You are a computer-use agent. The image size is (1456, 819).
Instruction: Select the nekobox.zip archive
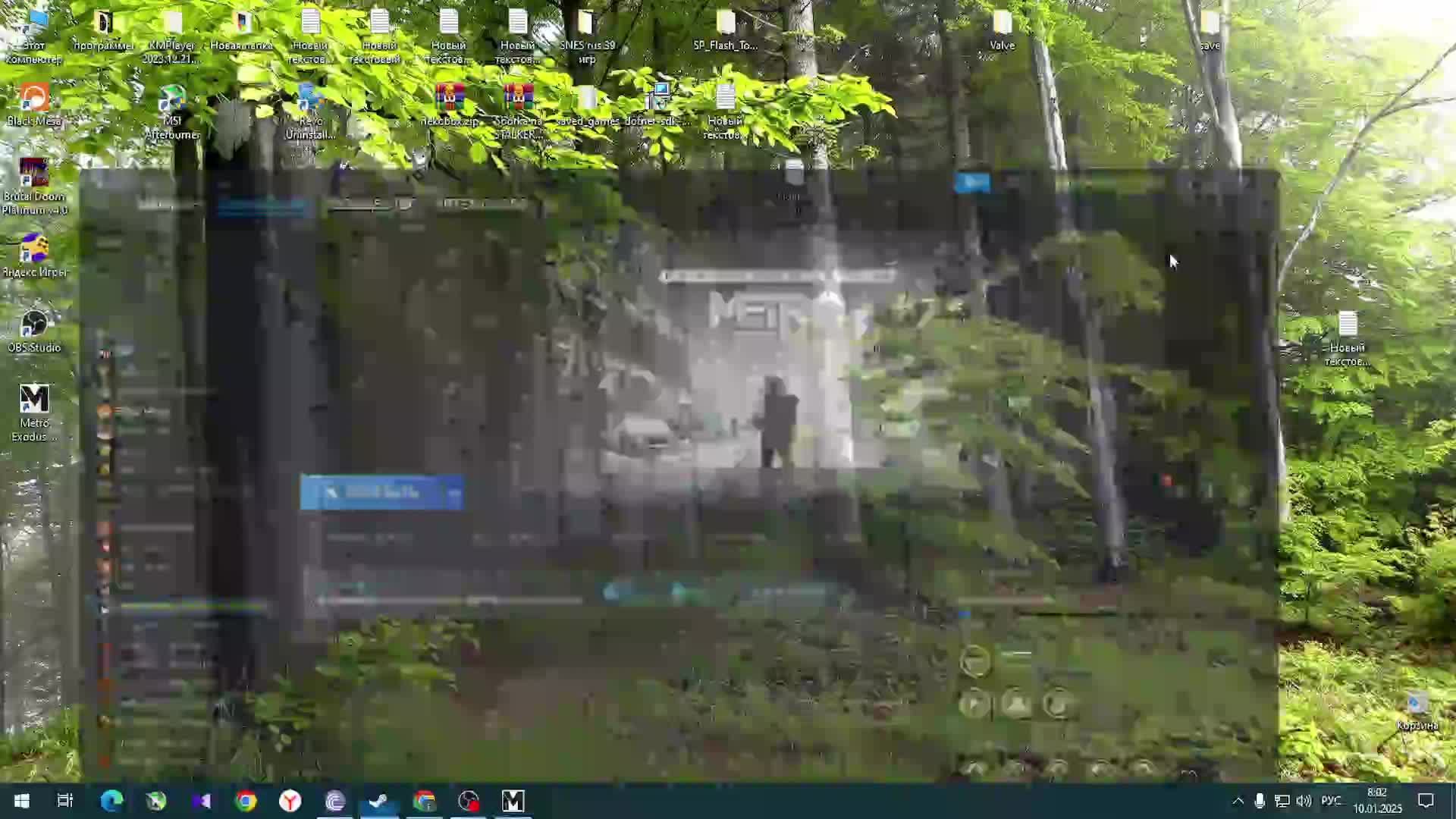tap(449, 105)
